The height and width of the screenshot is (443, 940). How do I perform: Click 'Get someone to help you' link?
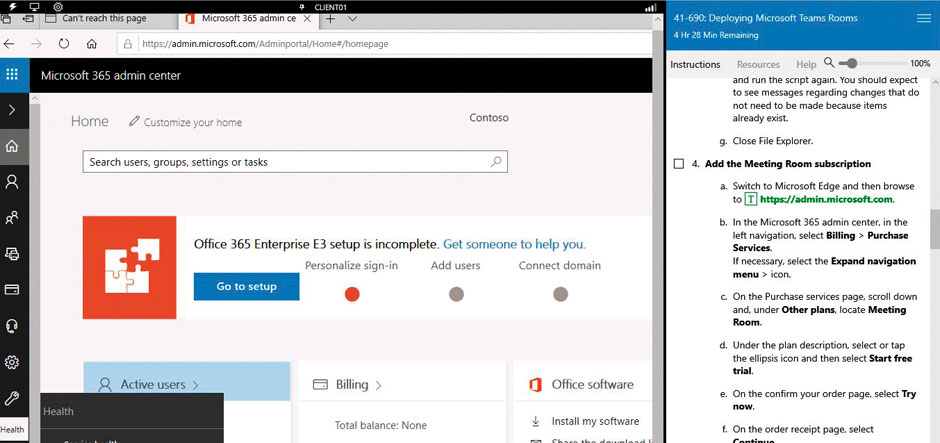click(x=514, y=244)
